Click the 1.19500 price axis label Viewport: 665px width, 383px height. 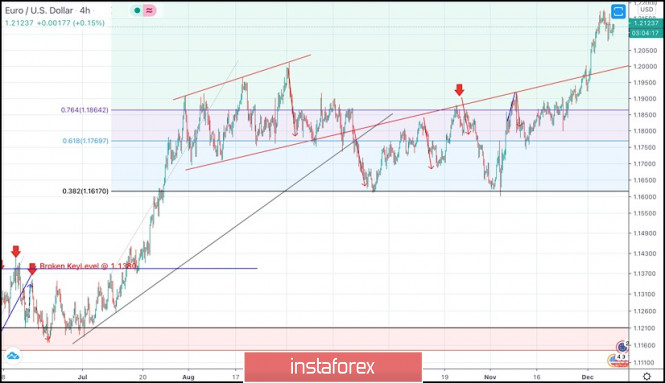coord(645,83)
